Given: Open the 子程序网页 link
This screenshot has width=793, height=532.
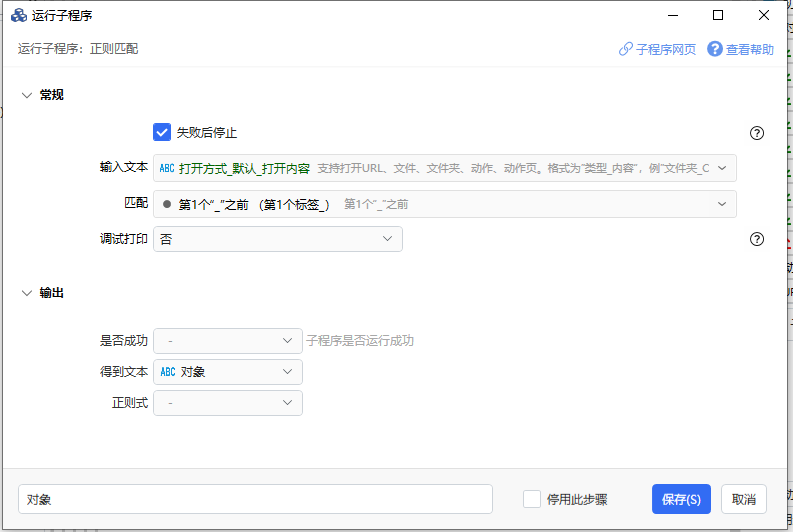Looking at the screenshot, I should point(666,49).
